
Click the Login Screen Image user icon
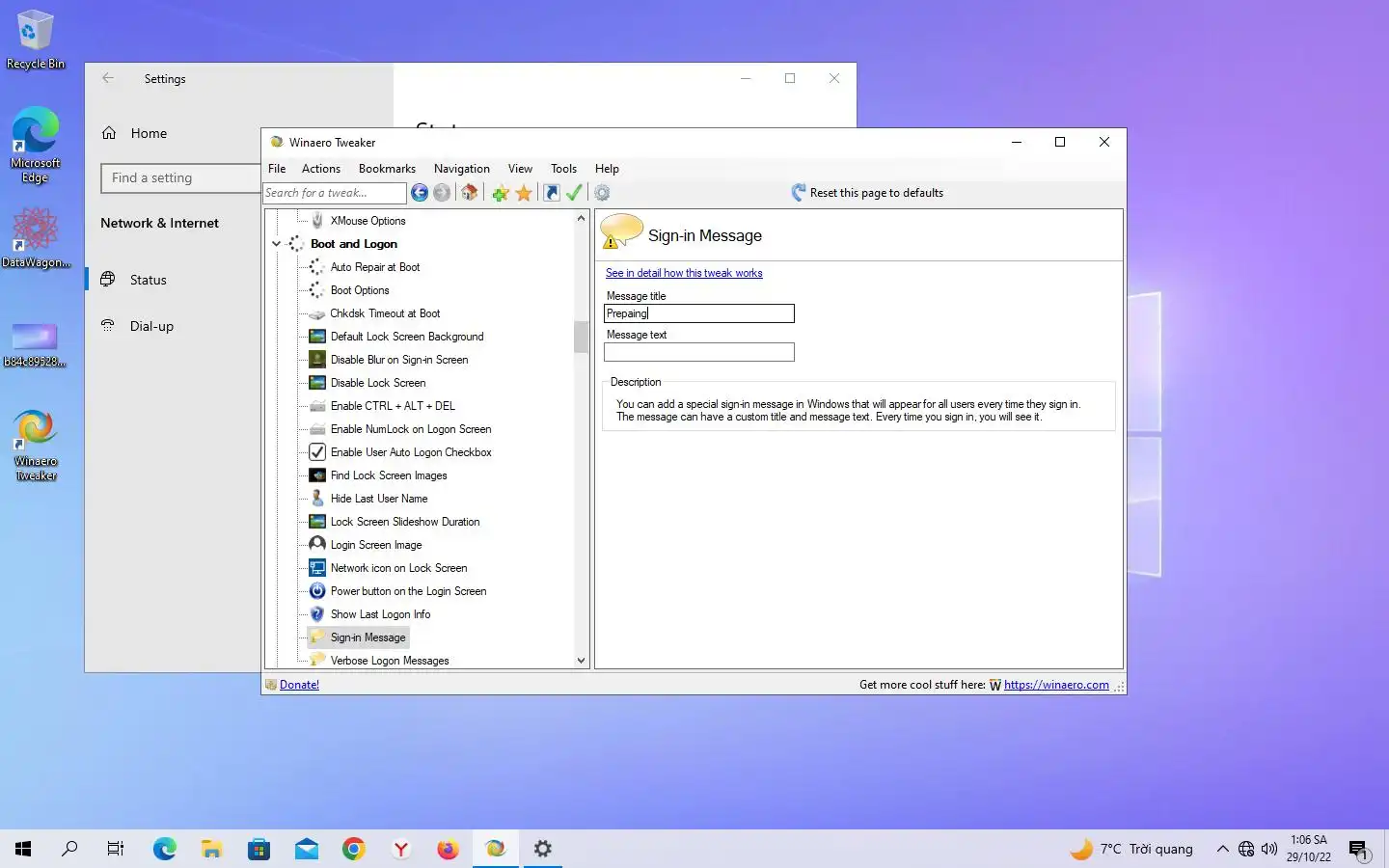(x=316, y=545)
